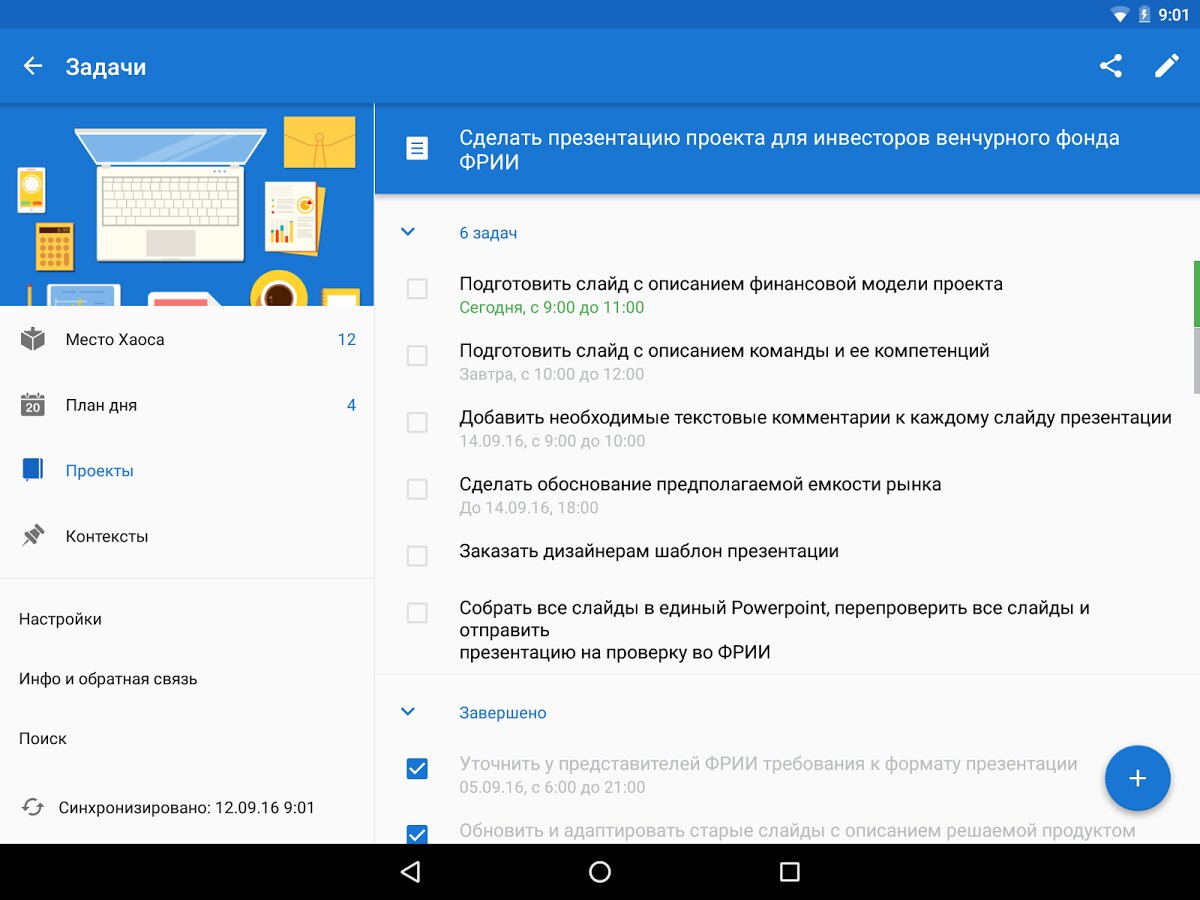The height and width of the screenshot is (900, 1200).
Task: Open Инфо и обратная связь
Action: click(x=108, y=679)
